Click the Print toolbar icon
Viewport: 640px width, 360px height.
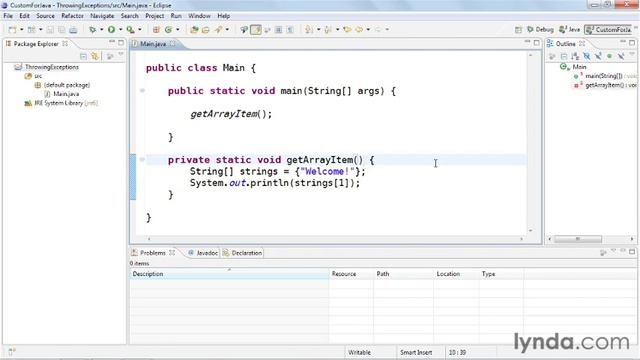click(73, 30)
